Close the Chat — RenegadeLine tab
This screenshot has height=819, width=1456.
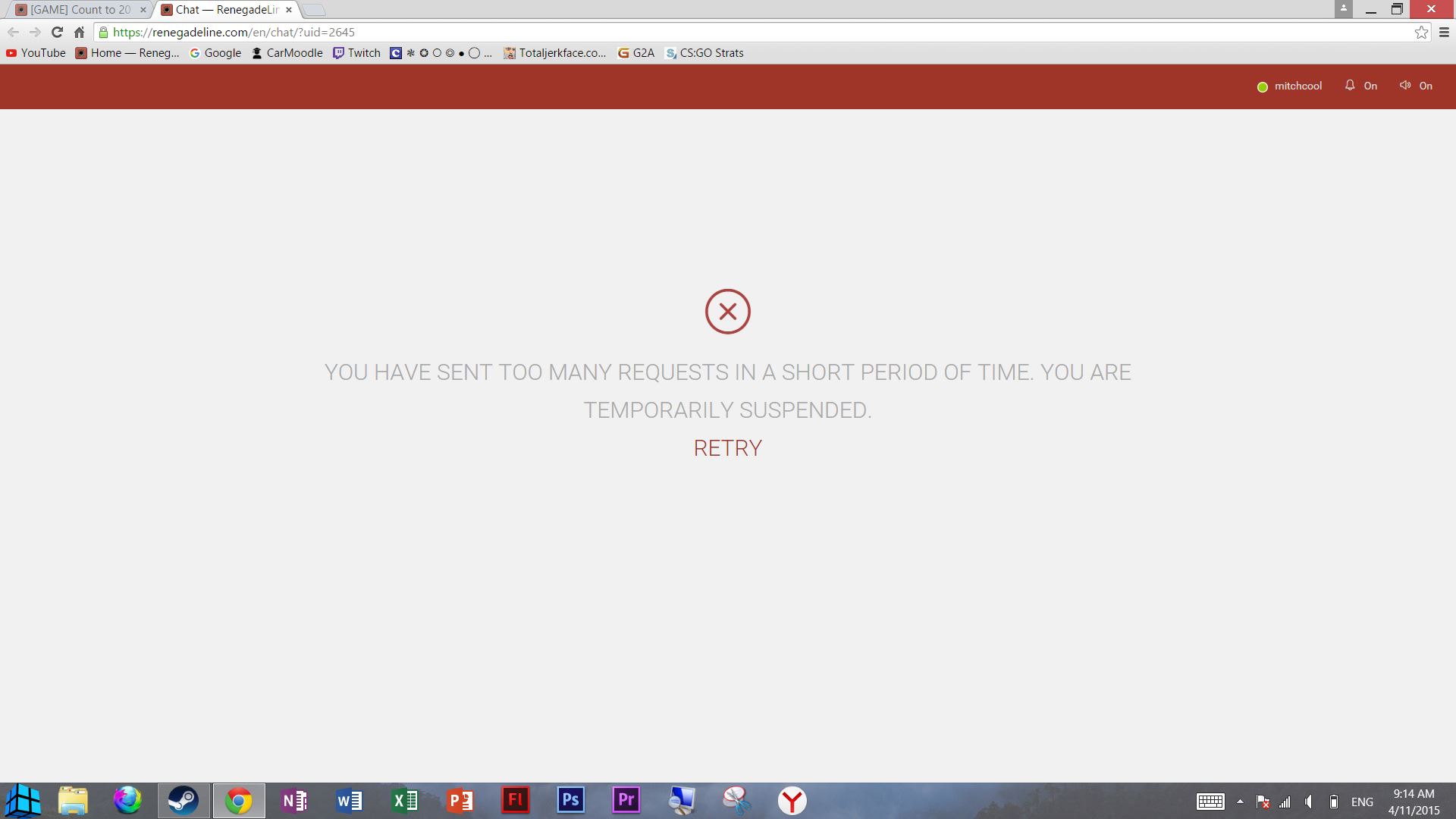pos(289,10)
